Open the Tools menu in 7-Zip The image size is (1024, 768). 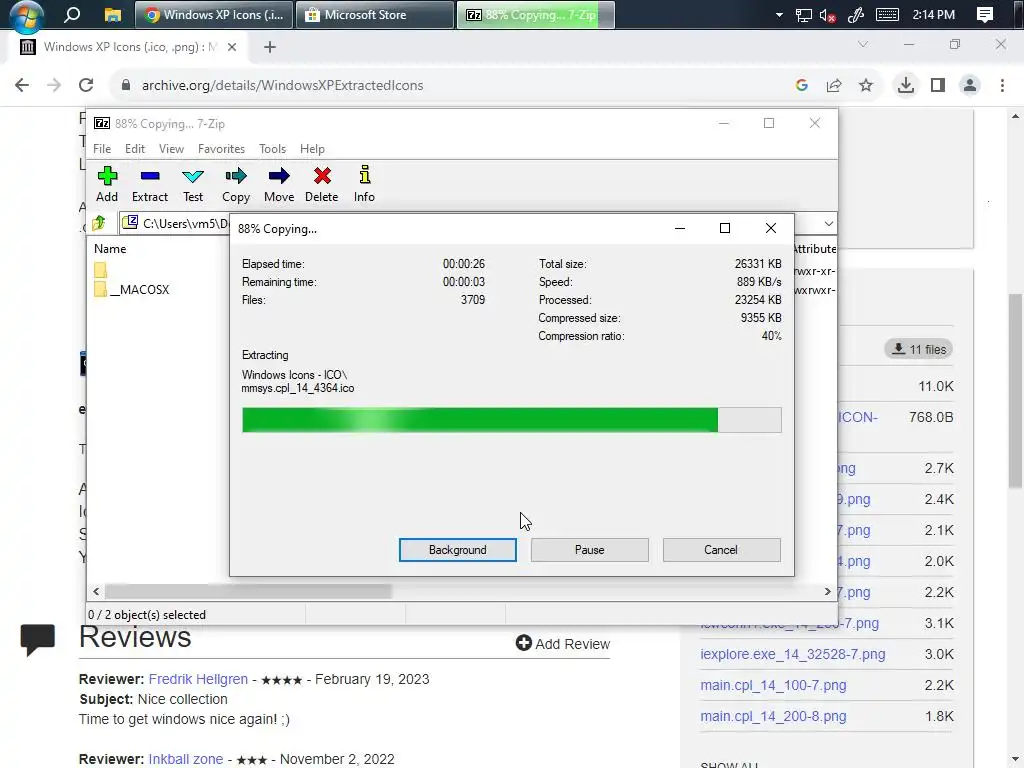tap(272, 149)
